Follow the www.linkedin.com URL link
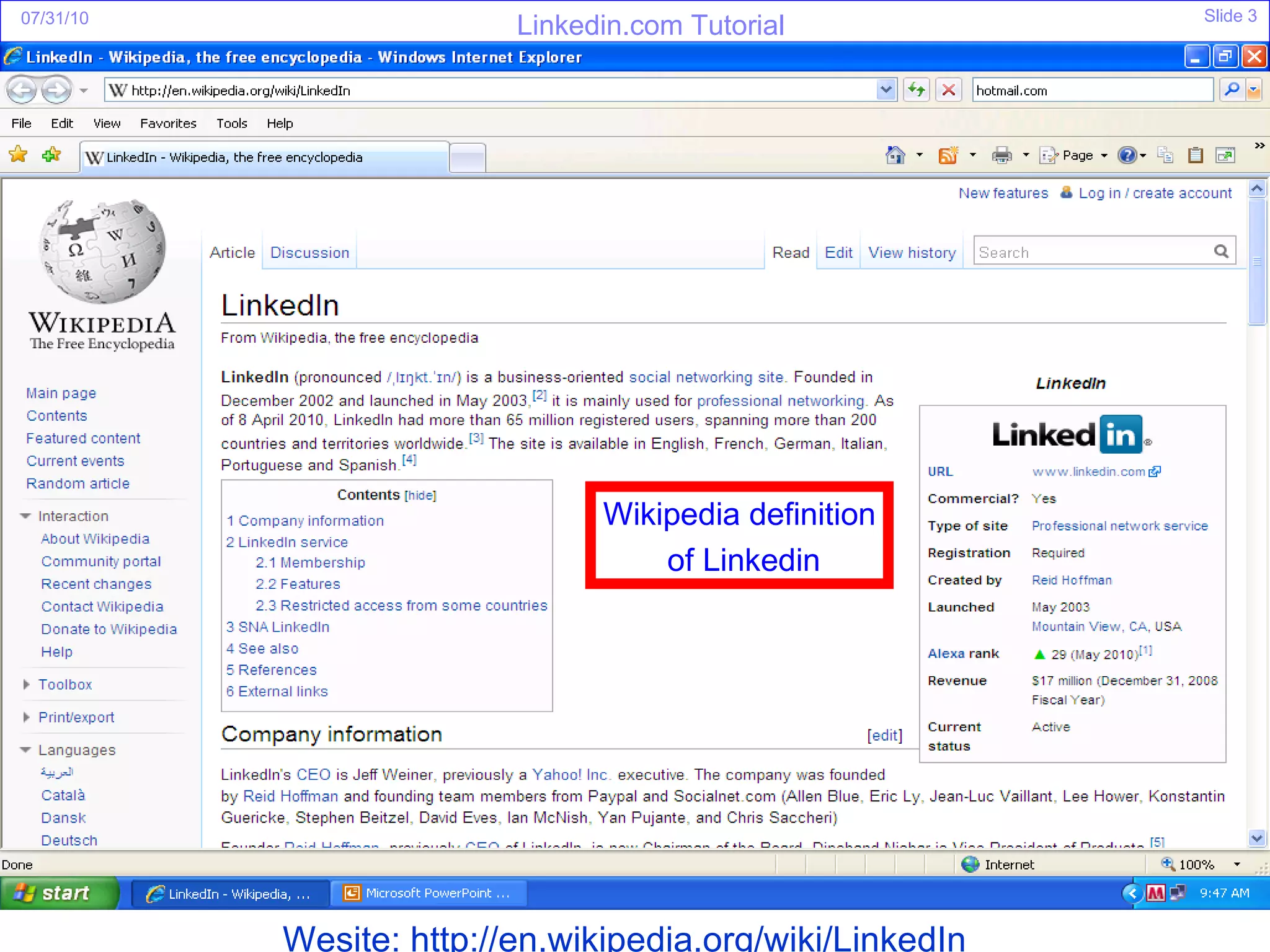1270x952 pixels. [1089, 472]
